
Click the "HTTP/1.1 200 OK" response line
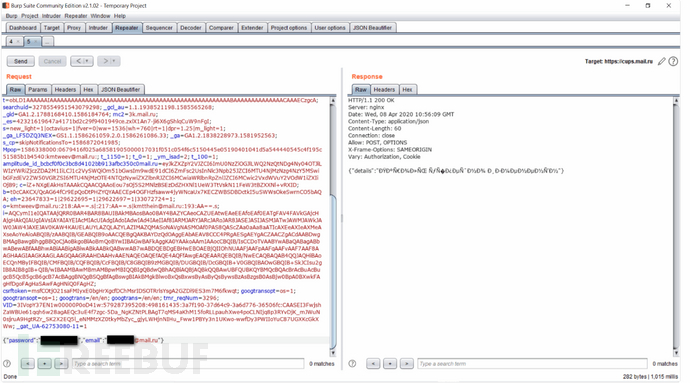[x=371, y=100]
